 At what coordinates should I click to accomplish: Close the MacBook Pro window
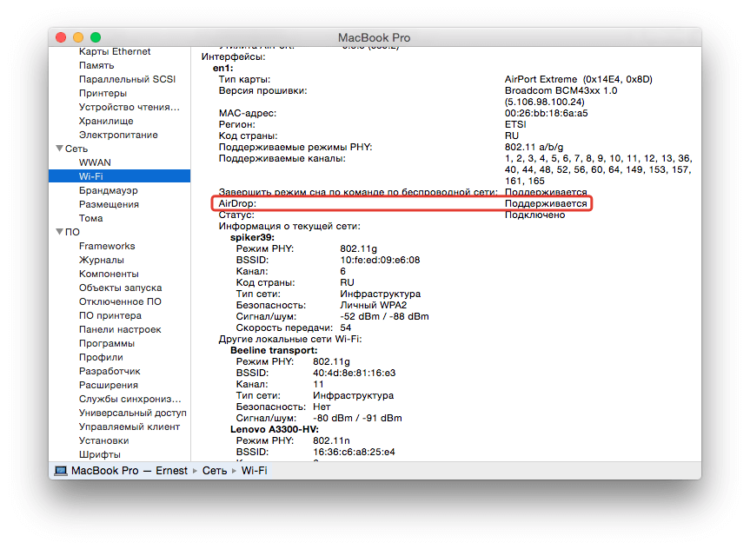tap(61, 37)
